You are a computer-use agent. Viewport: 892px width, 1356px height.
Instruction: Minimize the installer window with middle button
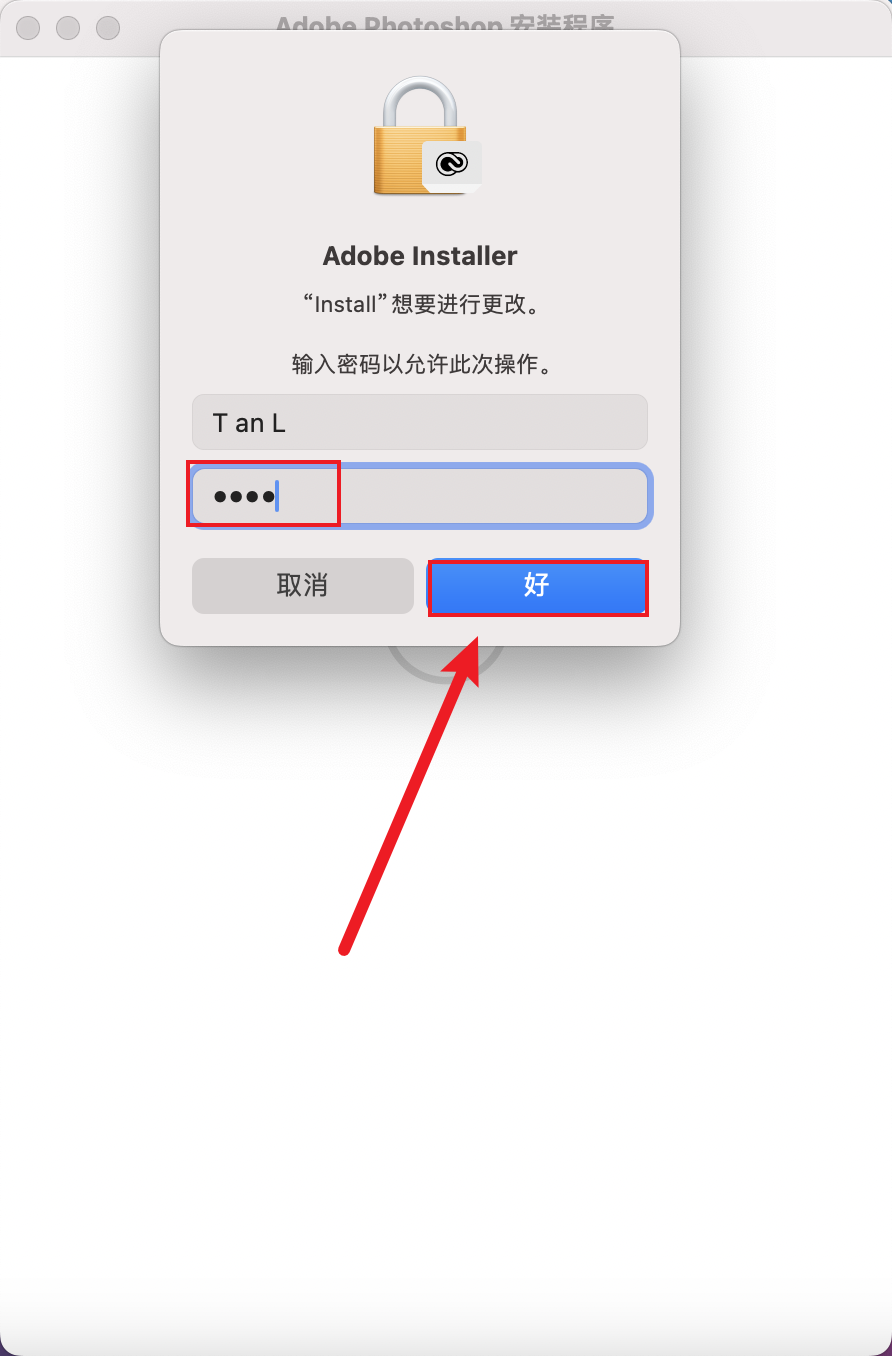[x=68, y=28]
